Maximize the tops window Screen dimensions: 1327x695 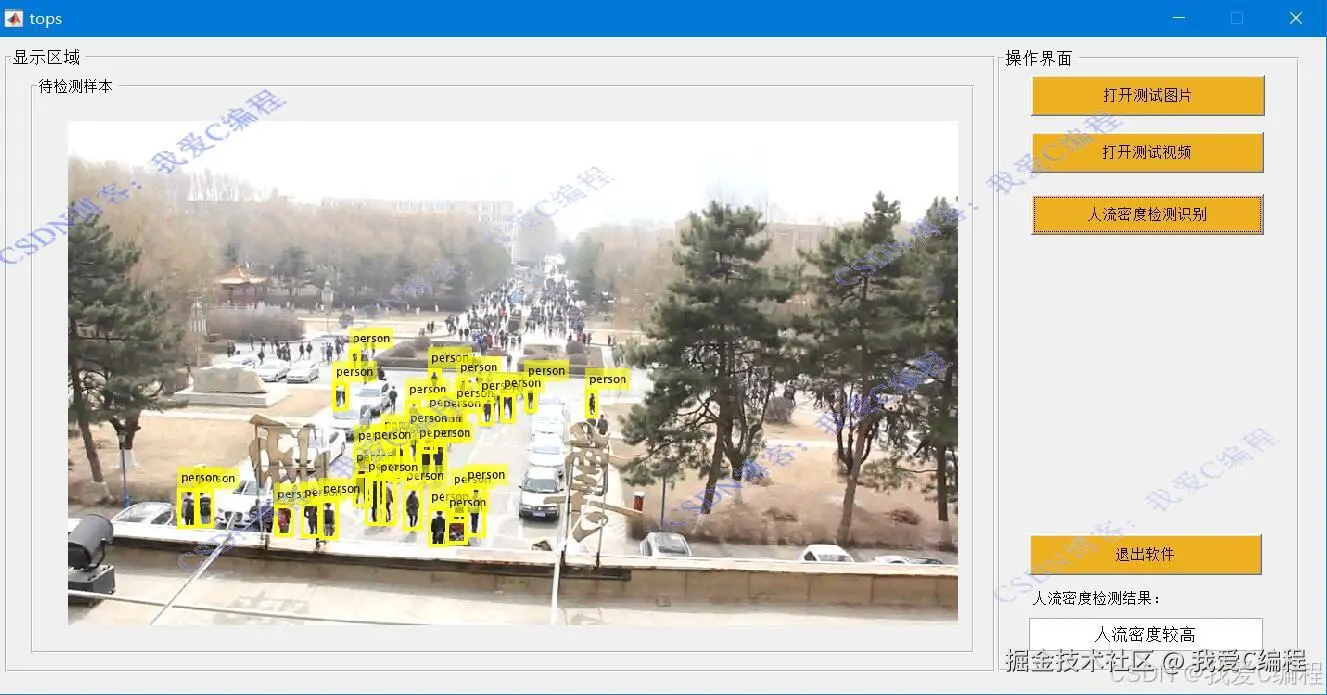[1238, 18]
